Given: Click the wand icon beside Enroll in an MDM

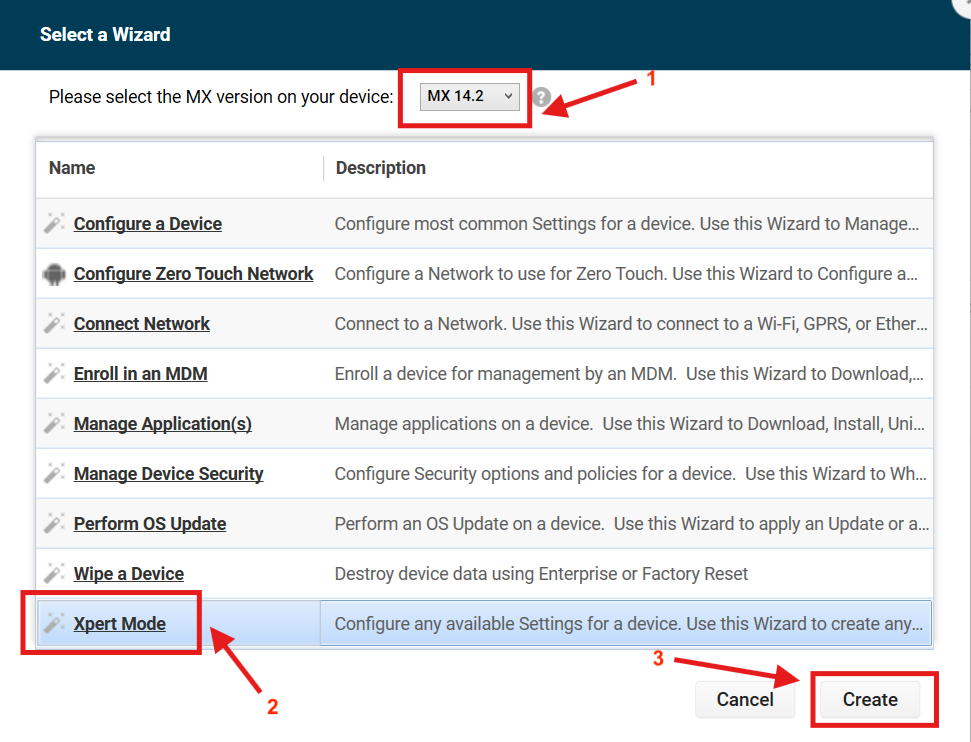Looking at the screenshot, I should pyautogui.click(x=54, y=374).
